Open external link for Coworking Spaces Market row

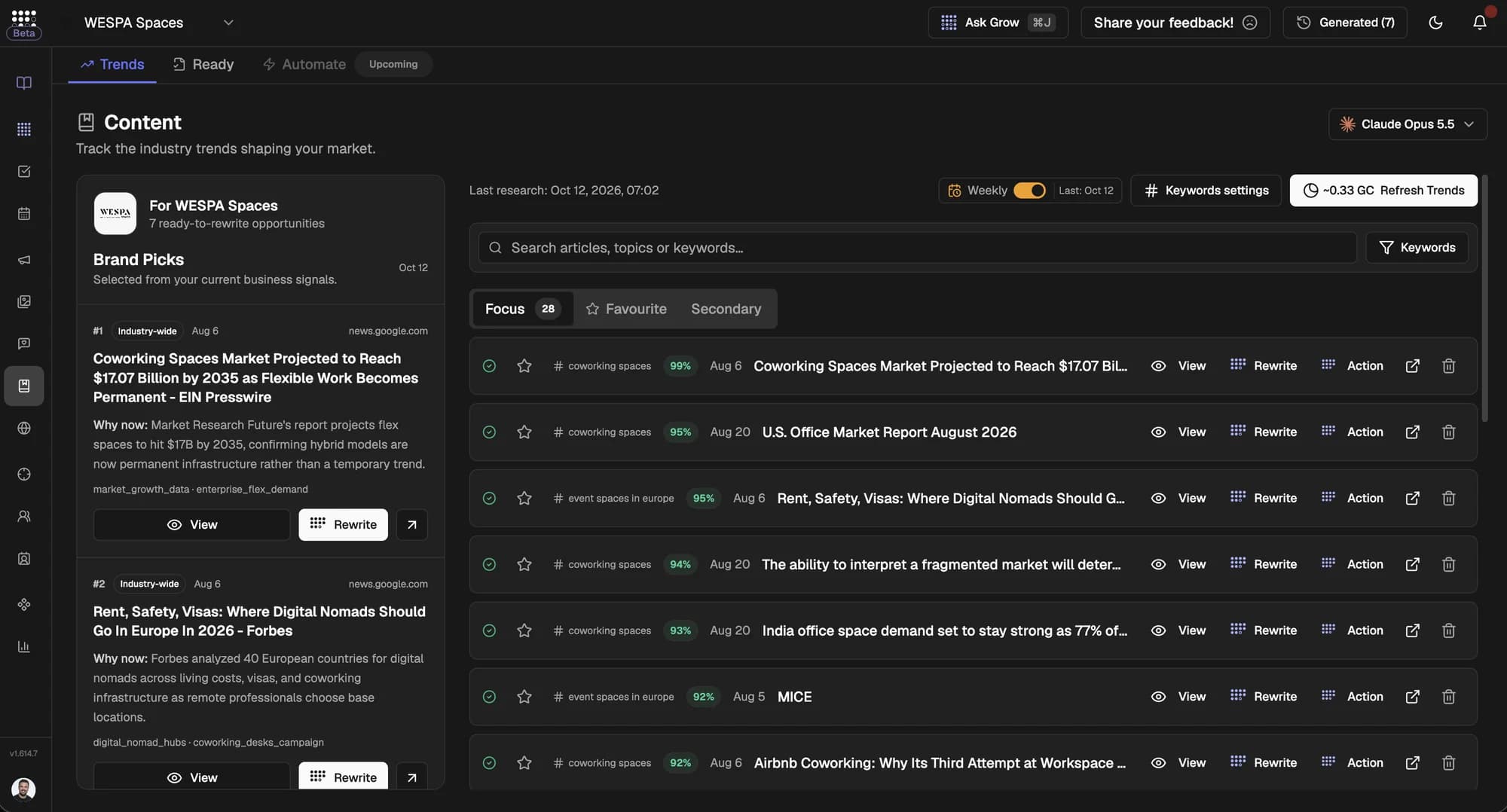coord(1413,365)
